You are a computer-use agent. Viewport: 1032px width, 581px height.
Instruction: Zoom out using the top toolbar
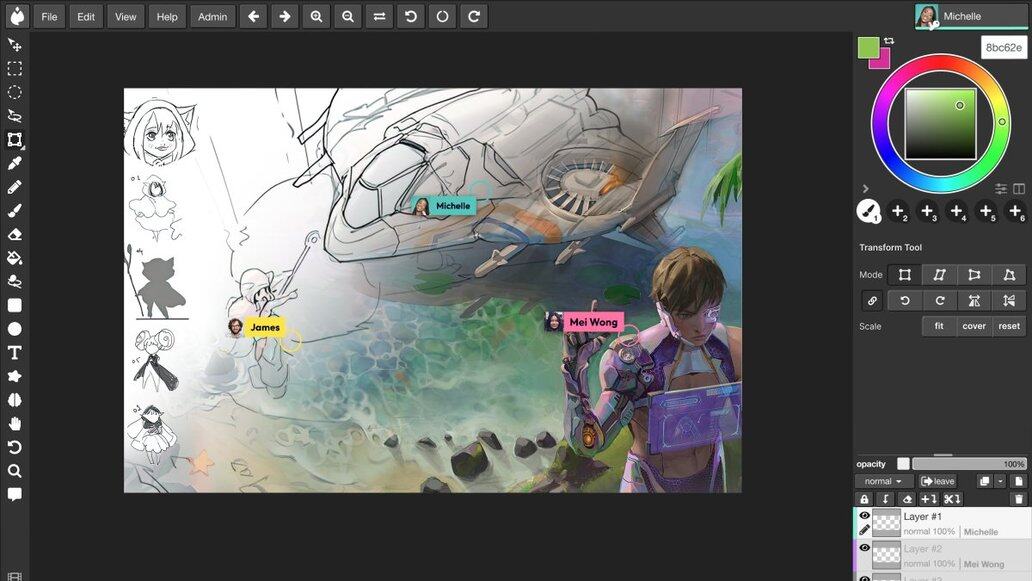(x=348, y=16)
